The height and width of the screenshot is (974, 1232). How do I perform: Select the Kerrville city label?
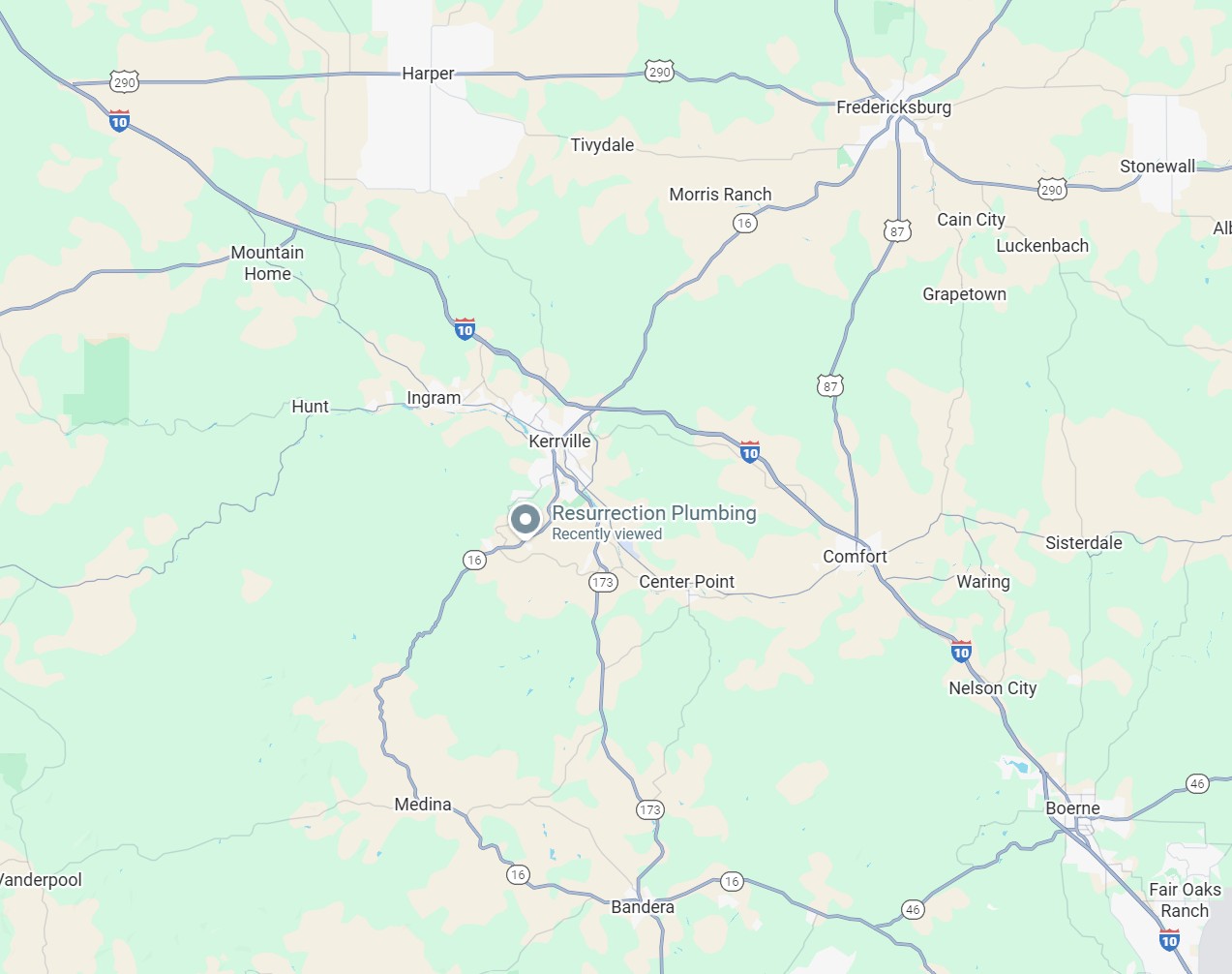[559, 441]
